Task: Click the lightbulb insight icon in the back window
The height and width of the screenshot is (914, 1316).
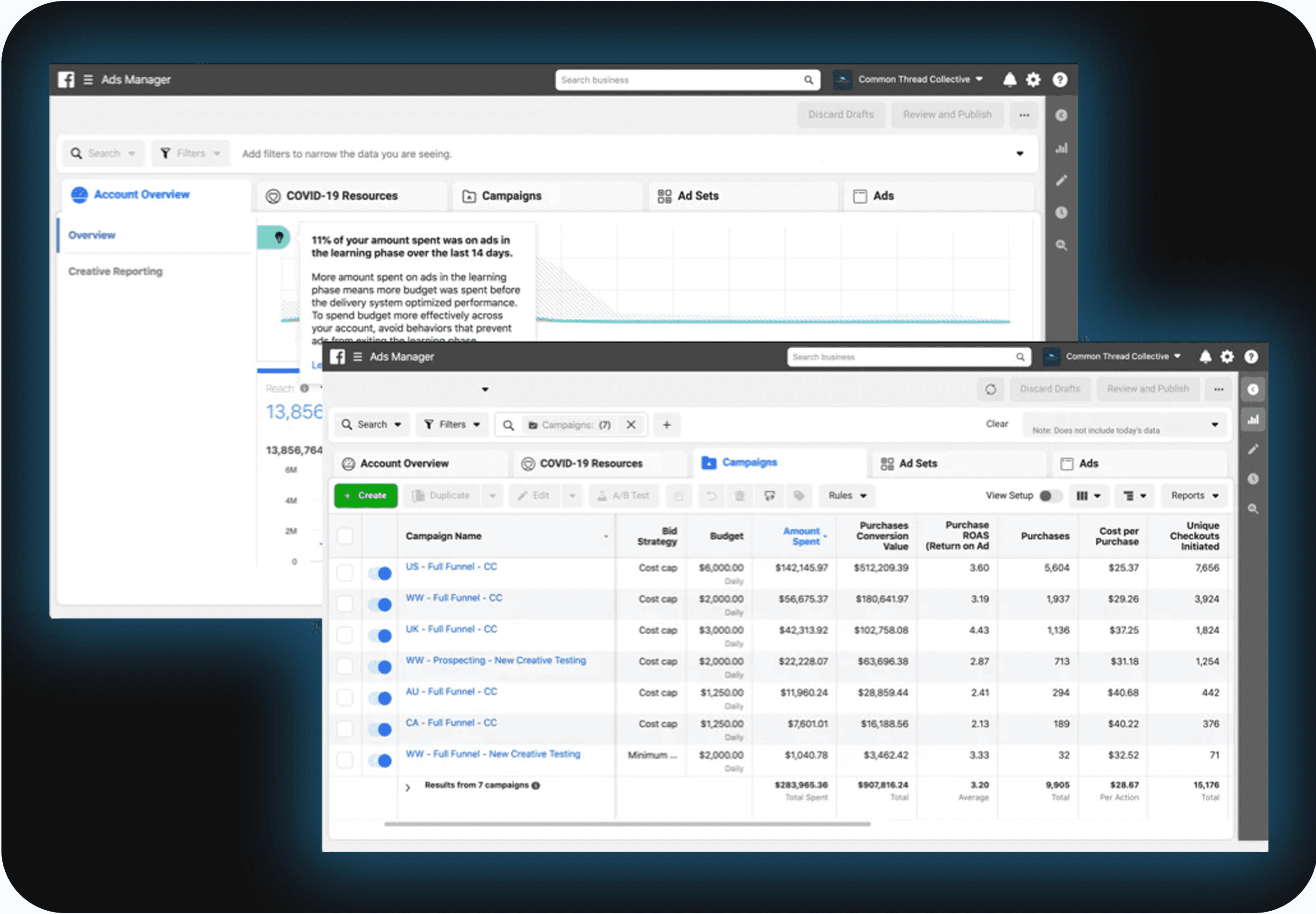Action: click(x=279, y=237)
